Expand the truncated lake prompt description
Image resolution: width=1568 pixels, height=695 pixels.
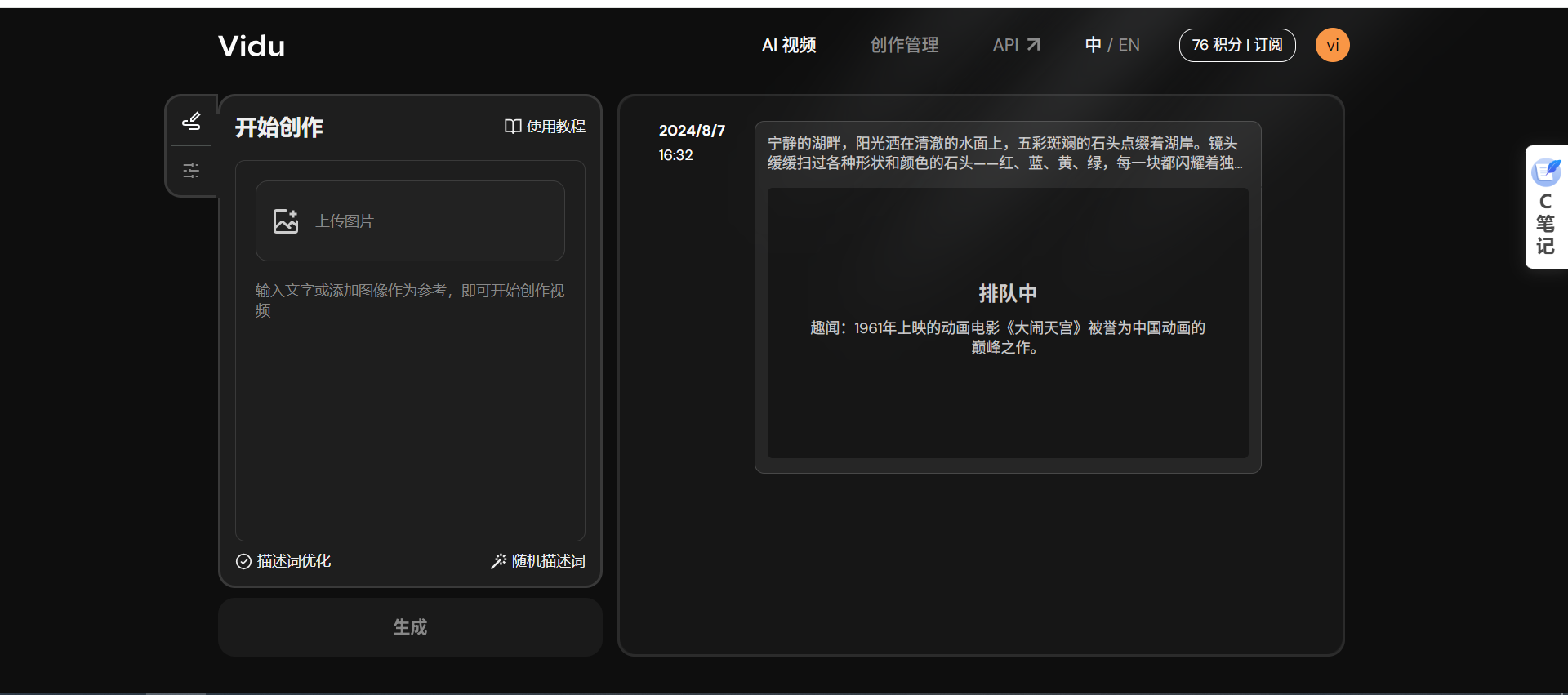[x=1004, y=154]
